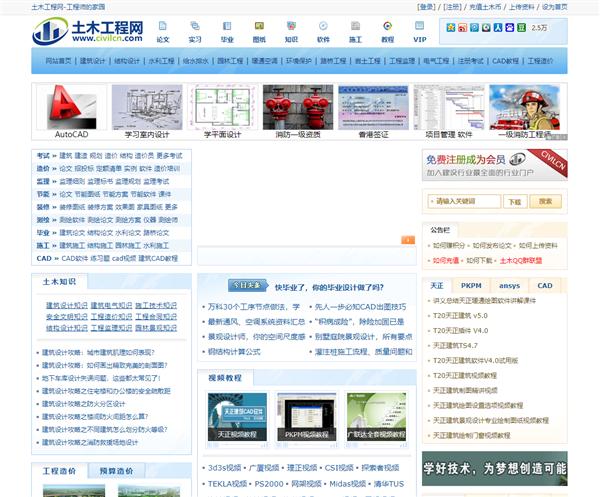The image size is (600, 497).
Task: Open 电气工程 in the blue navigation bar
Action: [x=436, y=61]
